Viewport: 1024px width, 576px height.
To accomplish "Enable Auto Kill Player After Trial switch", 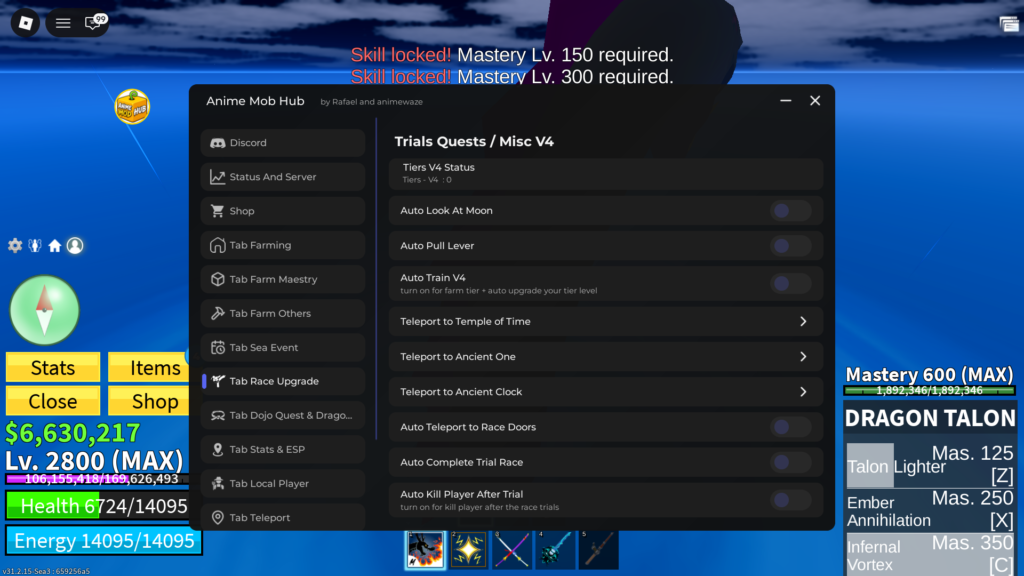I will (x=790, y=500).
